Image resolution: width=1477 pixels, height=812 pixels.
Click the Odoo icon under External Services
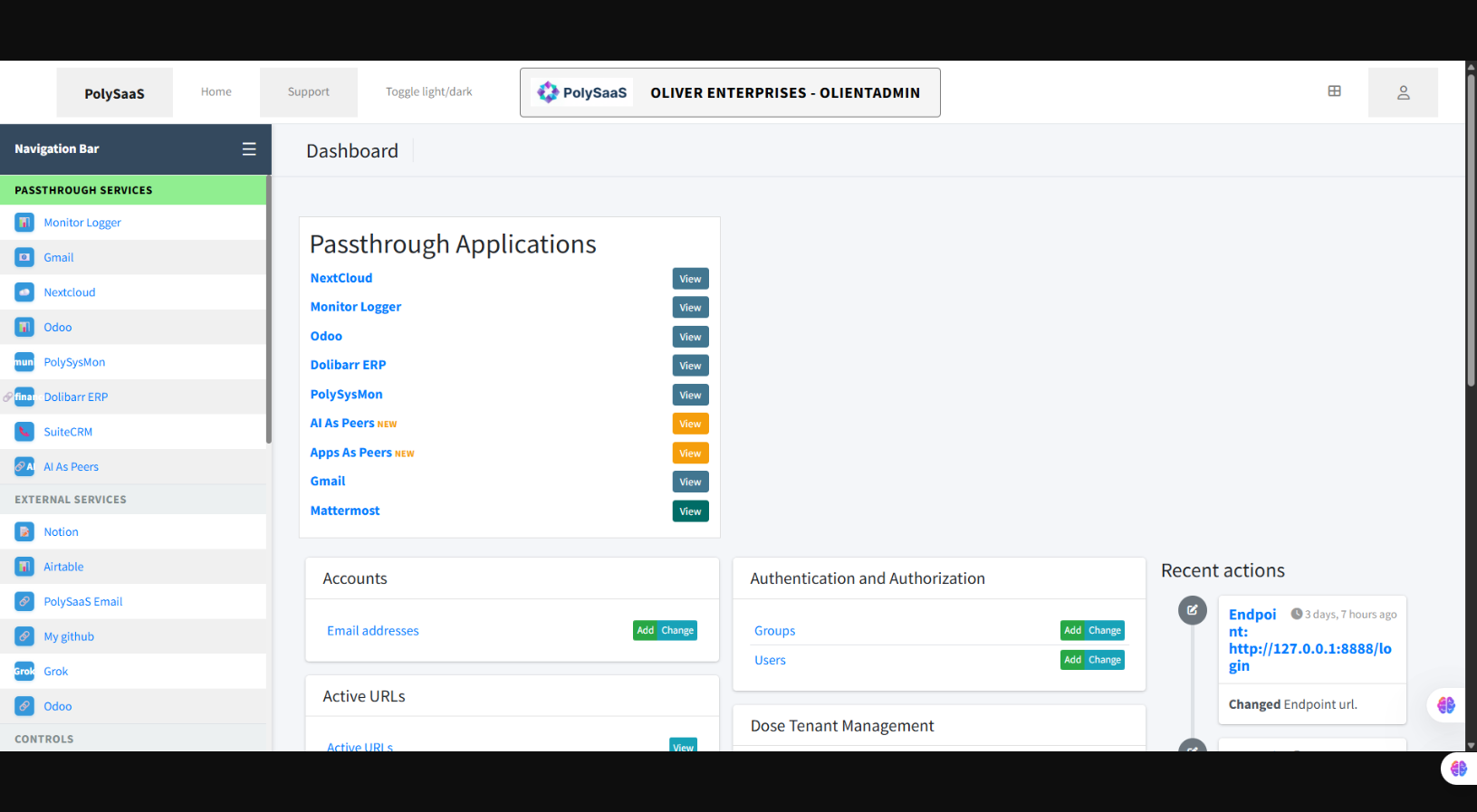coord(24,706)
